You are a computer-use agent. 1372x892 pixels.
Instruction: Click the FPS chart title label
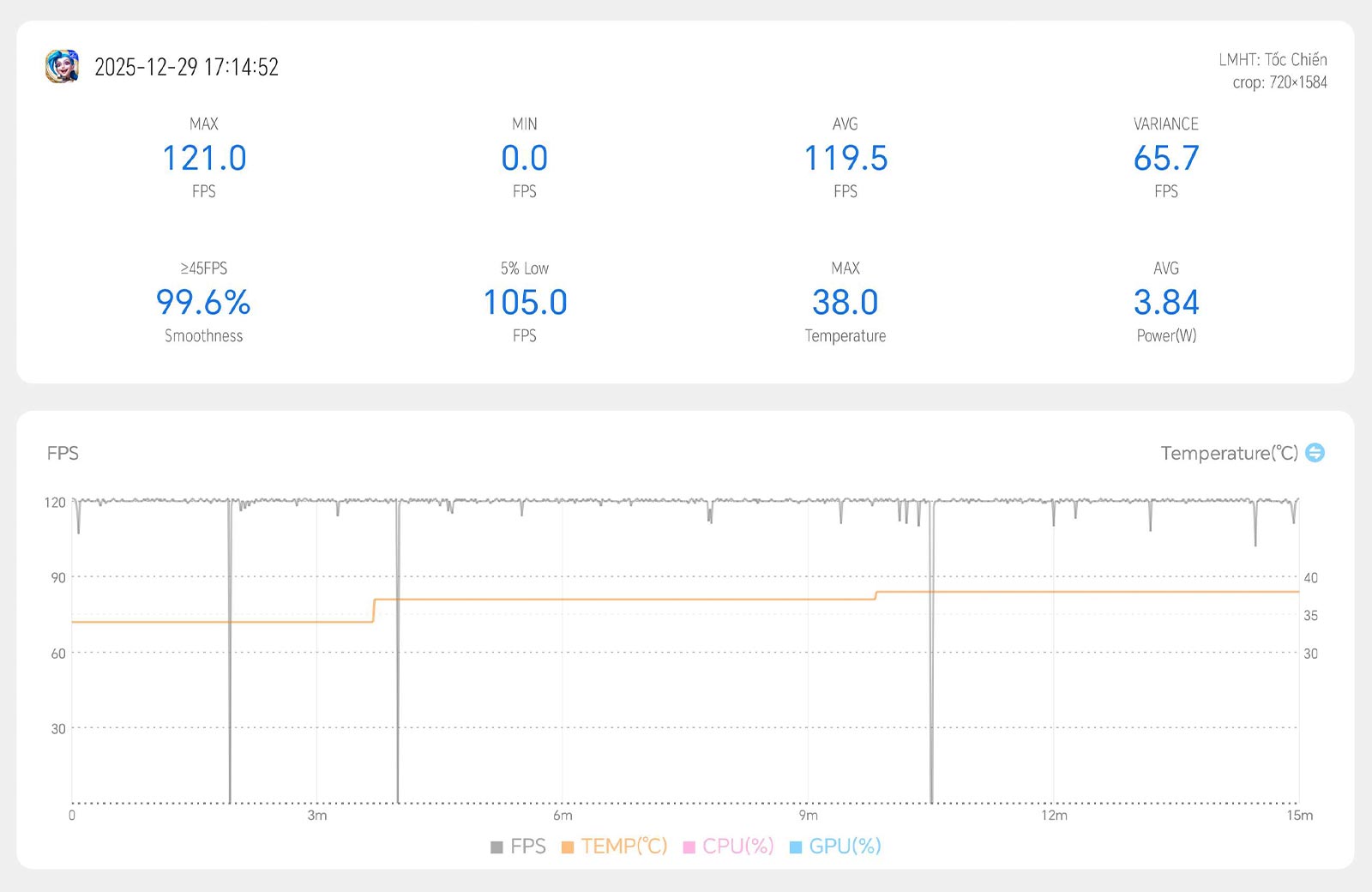tap(63, 453)
